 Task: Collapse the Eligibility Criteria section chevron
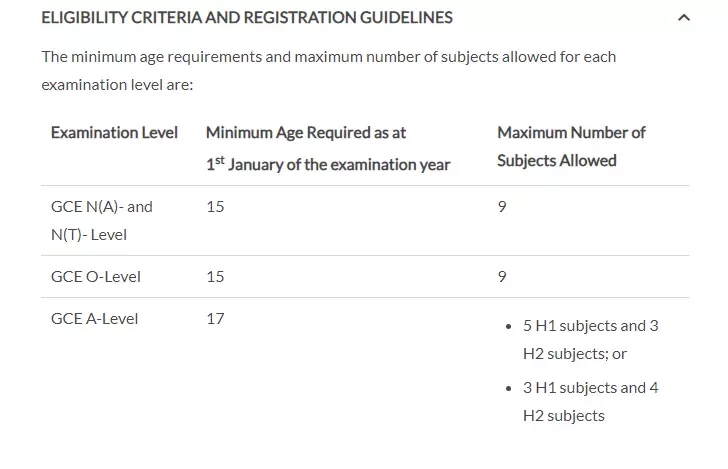[683, 18]
